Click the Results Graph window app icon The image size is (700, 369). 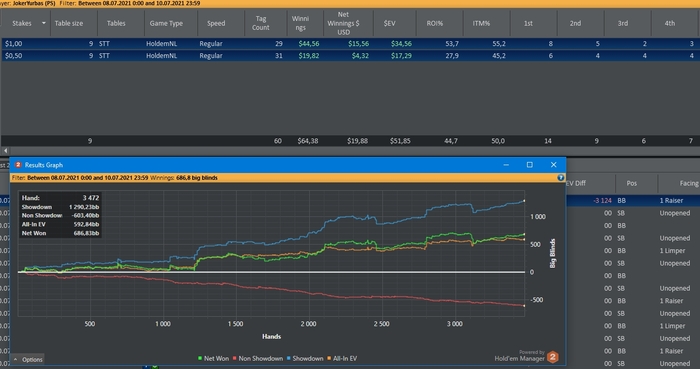point(18,165)
